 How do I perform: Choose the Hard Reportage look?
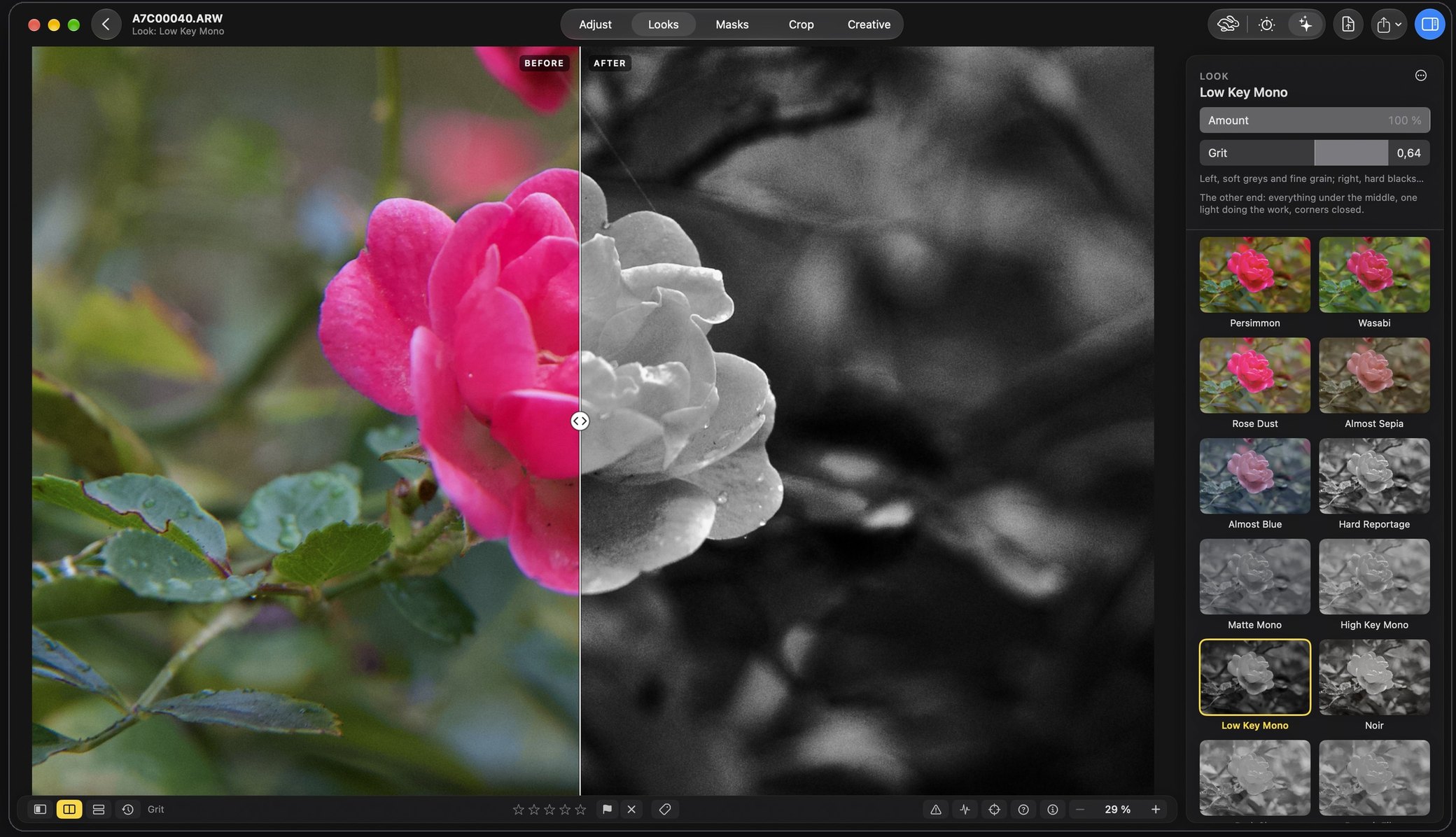tap(1374, 476)
